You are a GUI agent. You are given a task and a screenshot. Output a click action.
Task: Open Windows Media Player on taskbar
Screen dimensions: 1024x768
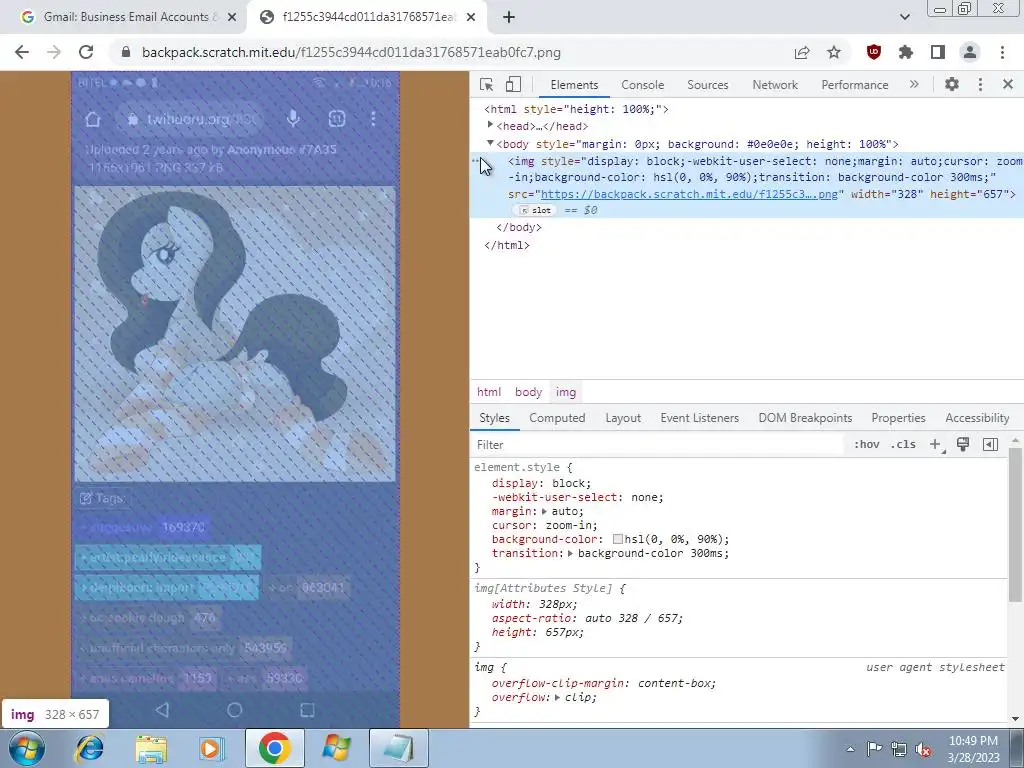click(211, 748)
